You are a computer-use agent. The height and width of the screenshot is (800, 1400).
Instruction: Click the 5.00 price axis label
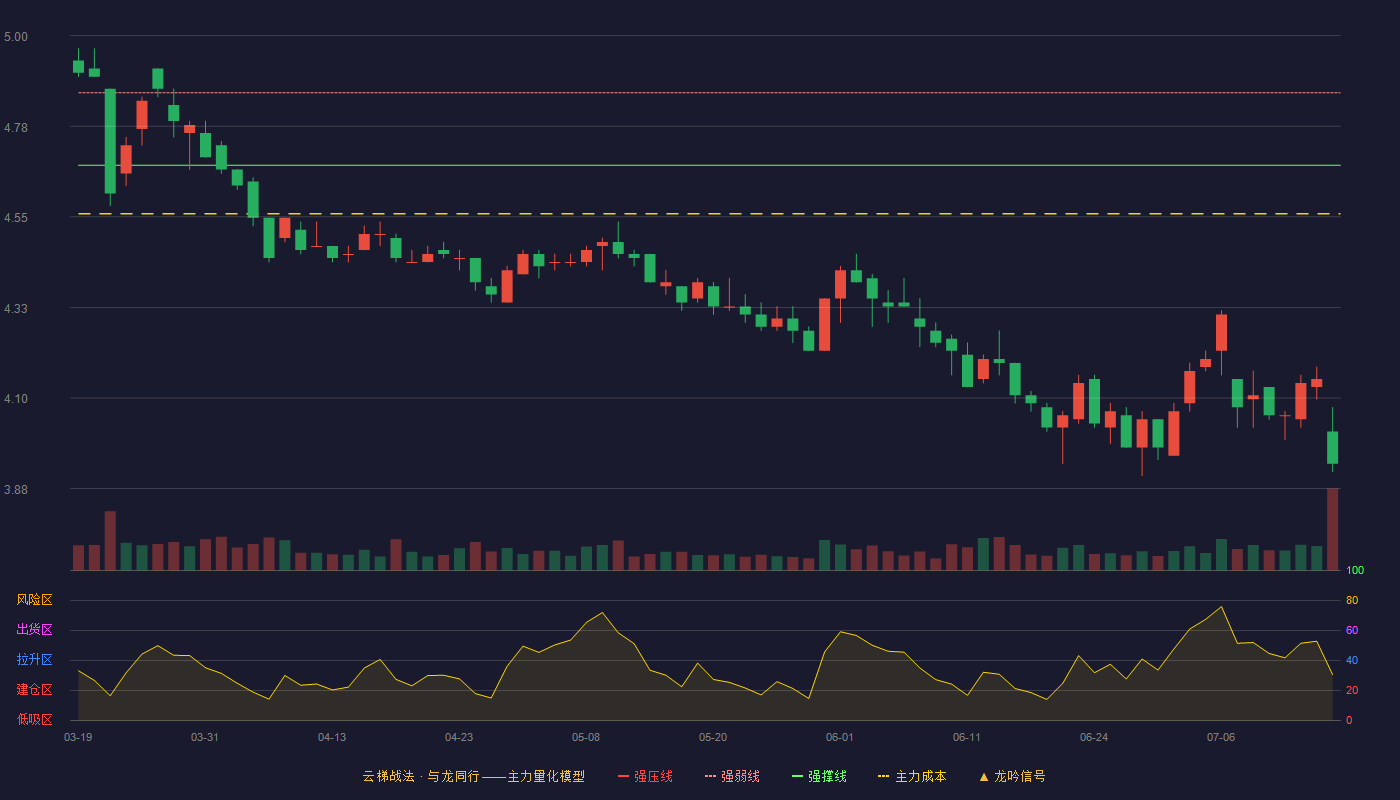pyautogui.click(x=16, y=37)
